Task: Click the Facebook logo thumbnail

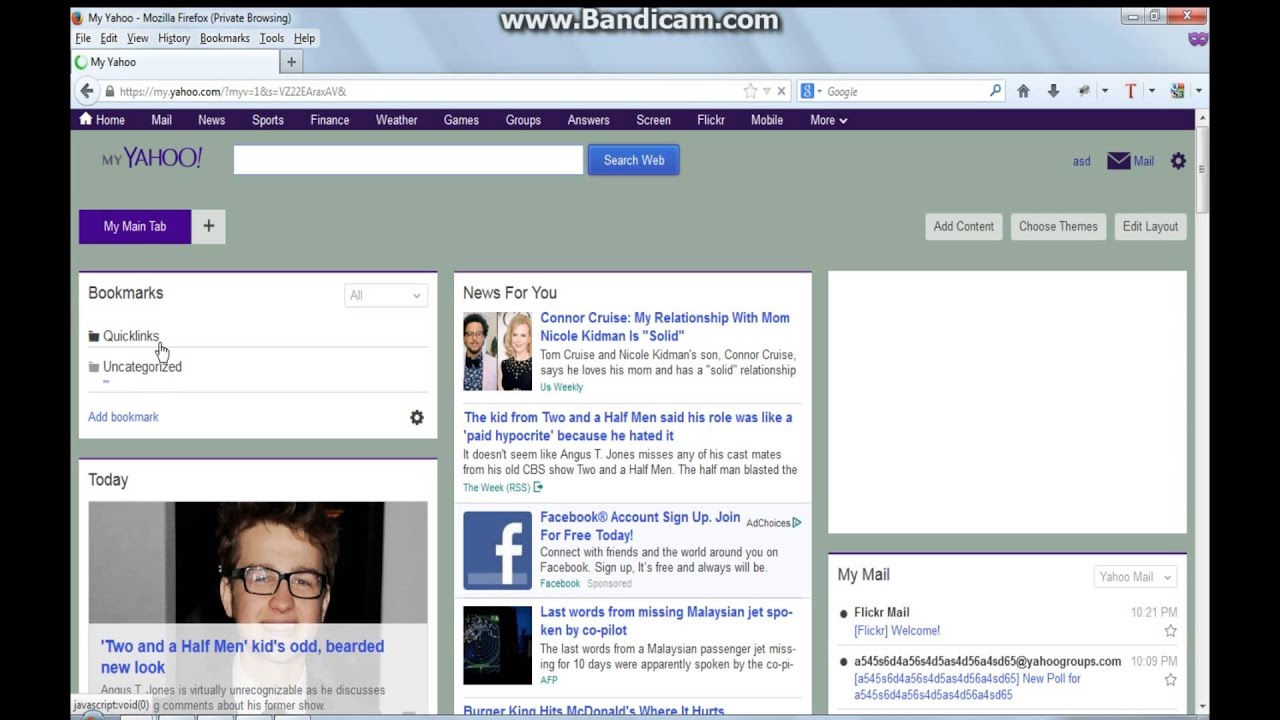Action: 497,551
